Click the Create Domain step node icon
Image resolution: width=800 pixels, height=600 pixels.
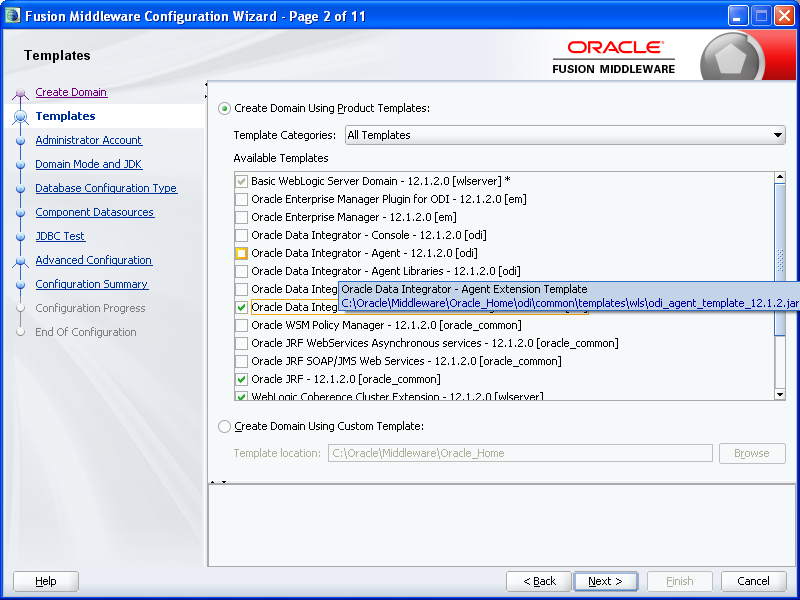tap(20, 94)
